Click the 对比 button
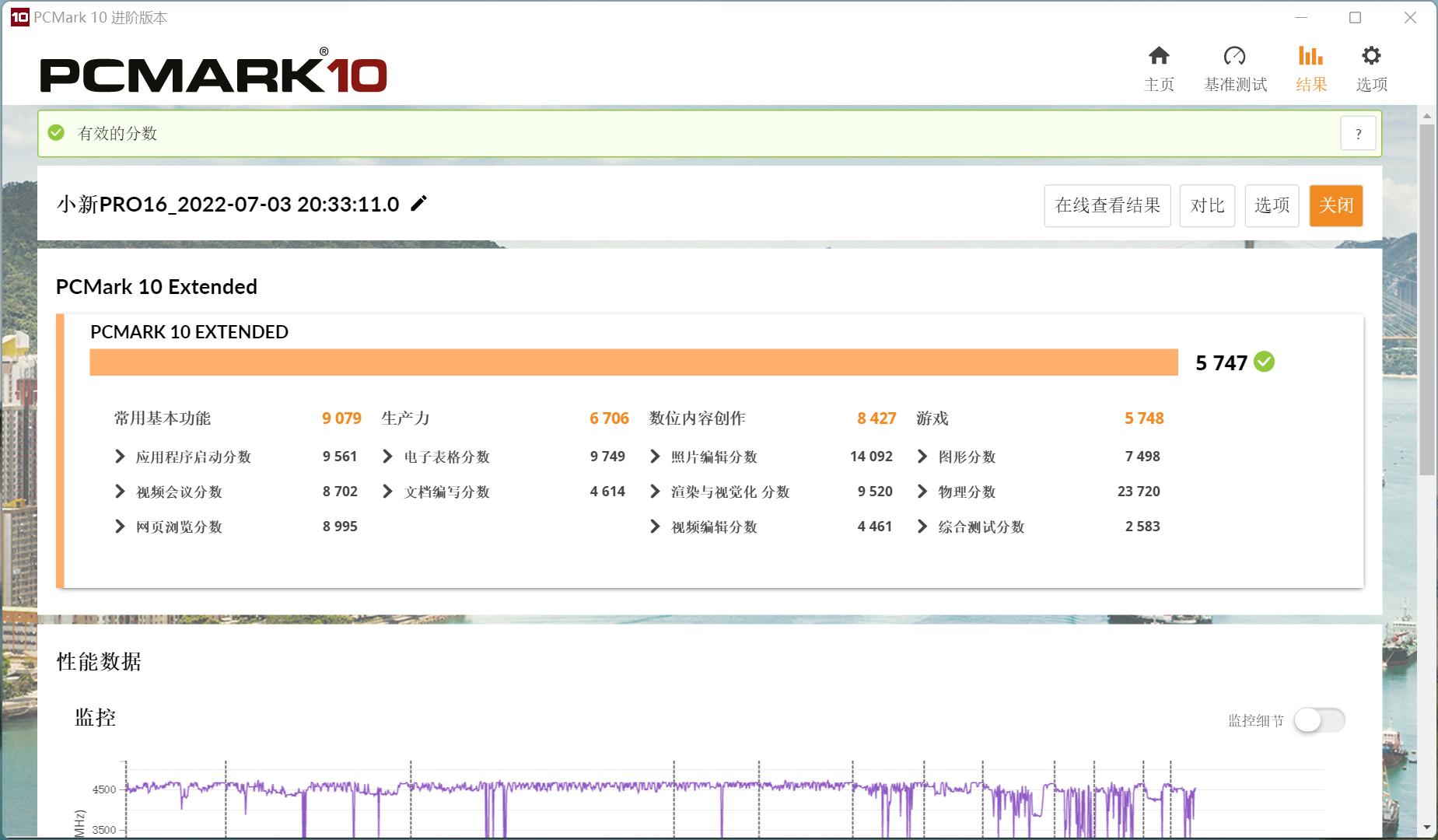 (x=1207, y=205)
